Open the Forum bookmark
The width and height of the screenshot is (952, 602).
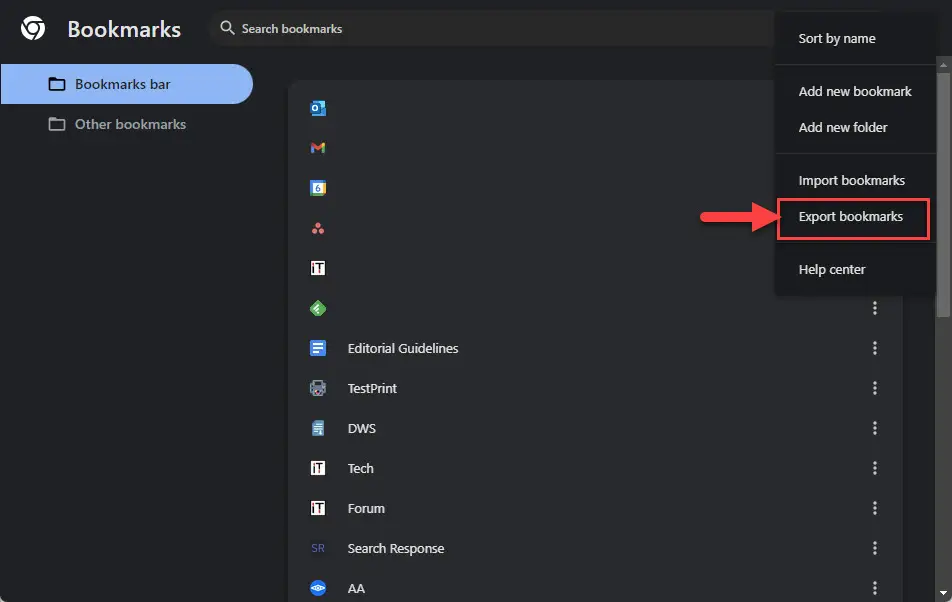tap(366, 509)
